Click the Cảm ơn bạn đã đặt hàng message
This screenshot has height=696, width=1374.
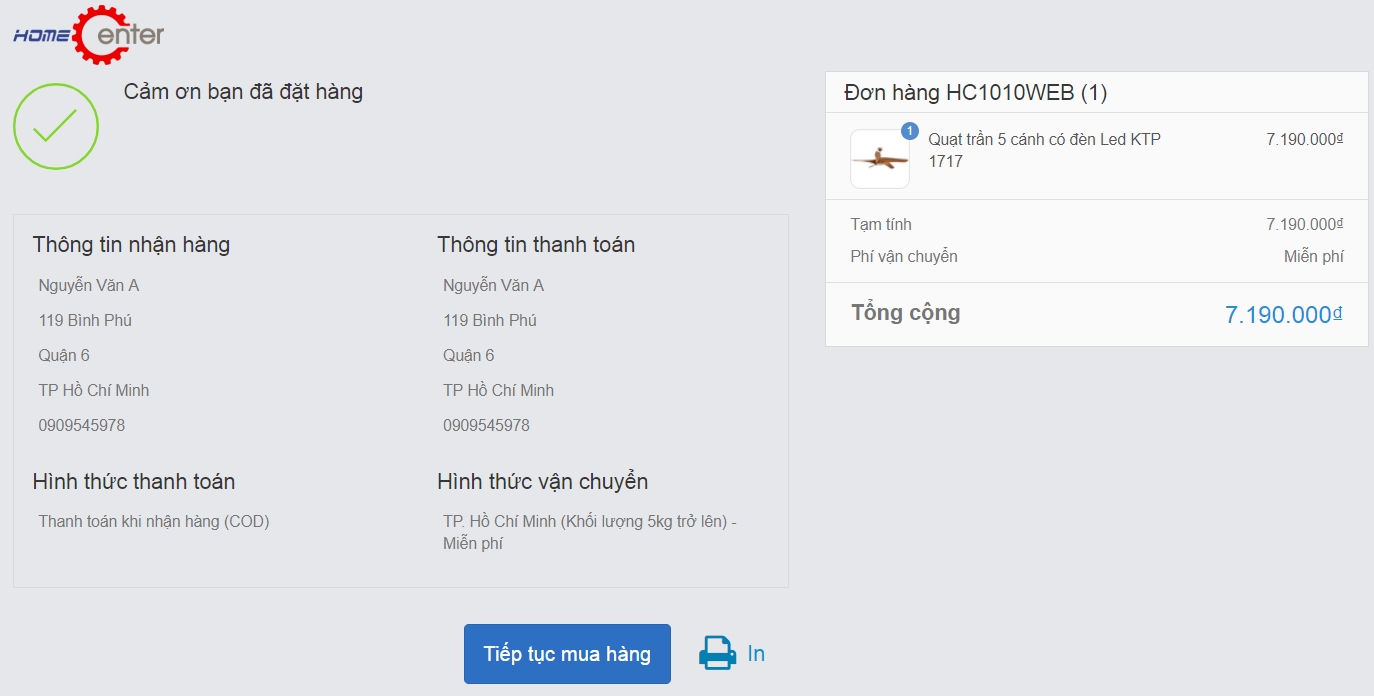(x=243, y=92)
